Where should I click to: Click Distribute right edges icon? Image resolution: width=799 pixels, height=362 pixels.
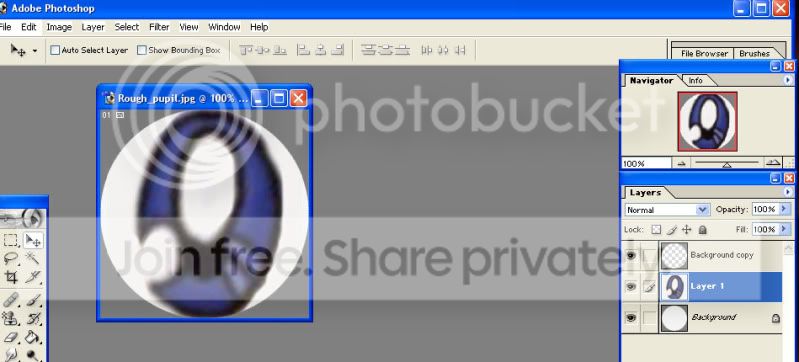point(460,50)
